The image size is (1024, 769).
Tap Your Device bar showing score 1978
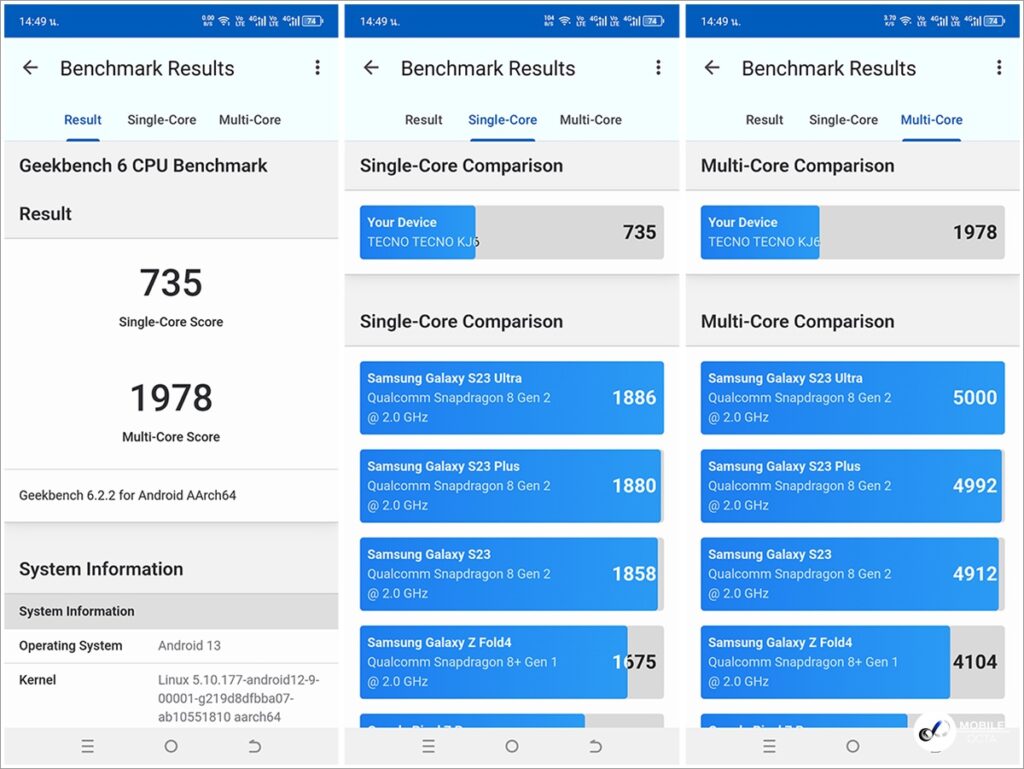tap(853, 232)
